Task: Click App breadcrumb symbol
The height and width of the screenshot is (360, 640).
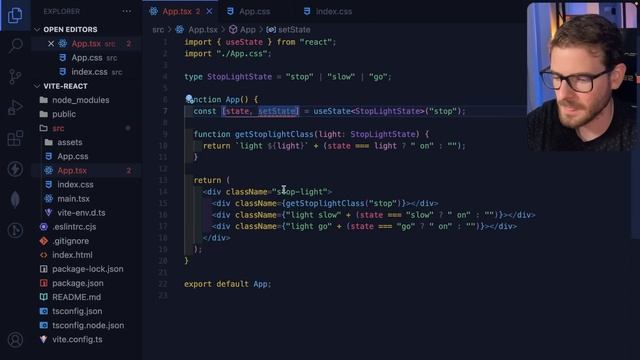Action: [x=247, y=30]
